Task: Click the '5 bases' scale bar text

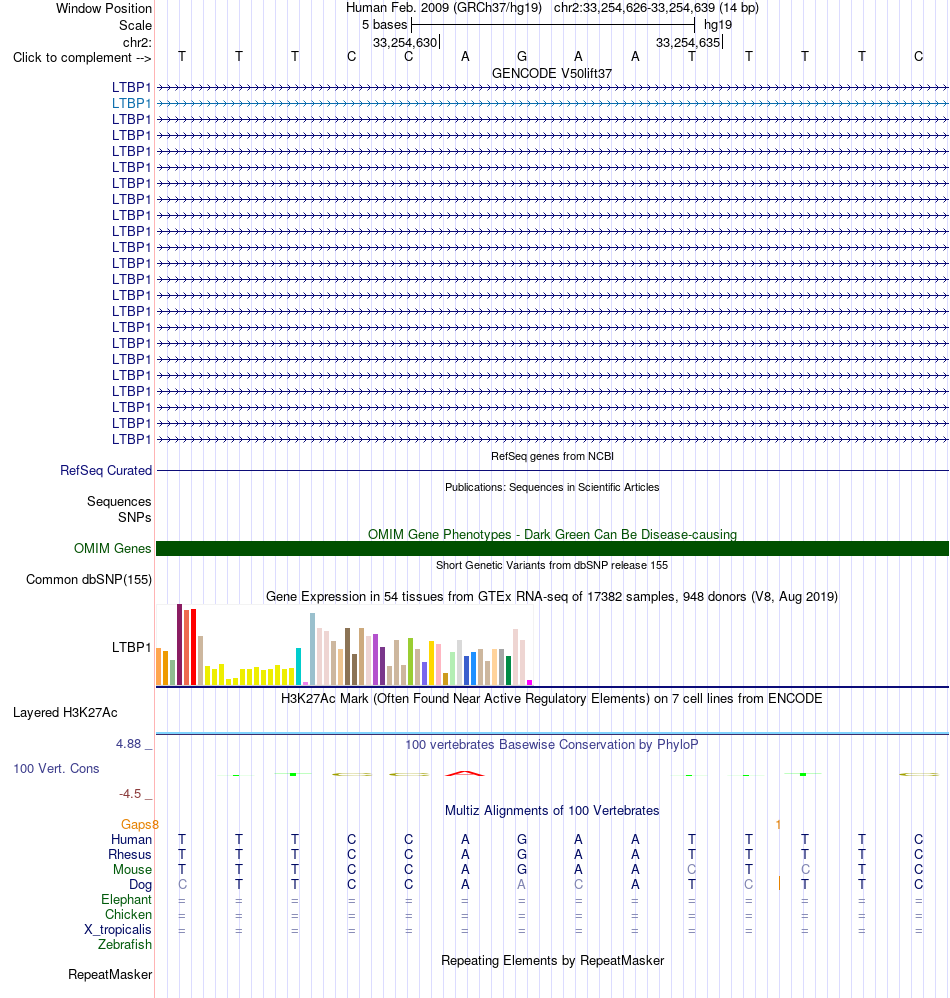Action: pos(384,25)
